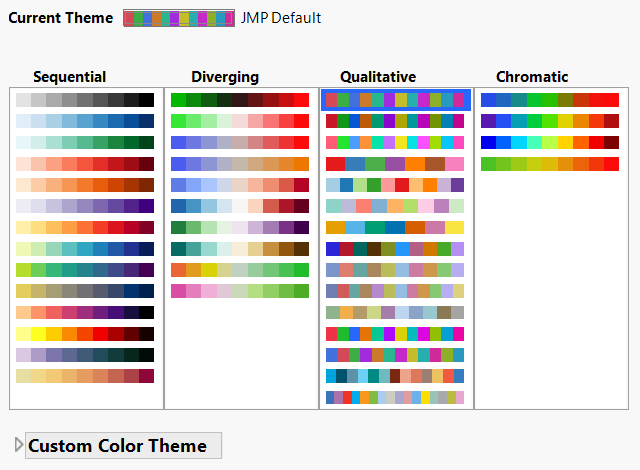640x470 pixels.
Task: Choose the light-to-dark blue Sequential theme
Action: (85, 121)
